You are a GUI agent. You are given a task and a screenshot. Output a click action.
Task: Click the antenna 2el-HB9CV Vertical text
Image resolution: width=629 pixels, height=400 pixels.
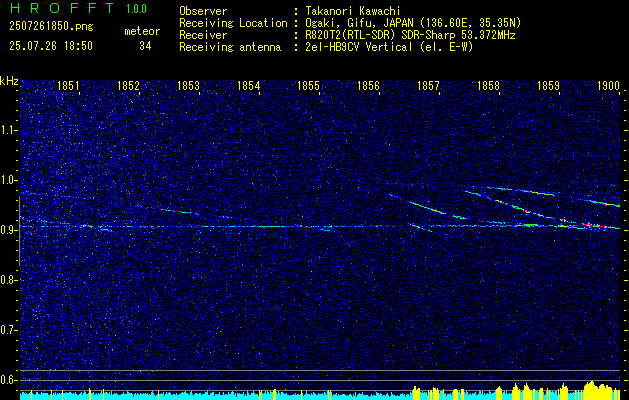pos(359,47)
